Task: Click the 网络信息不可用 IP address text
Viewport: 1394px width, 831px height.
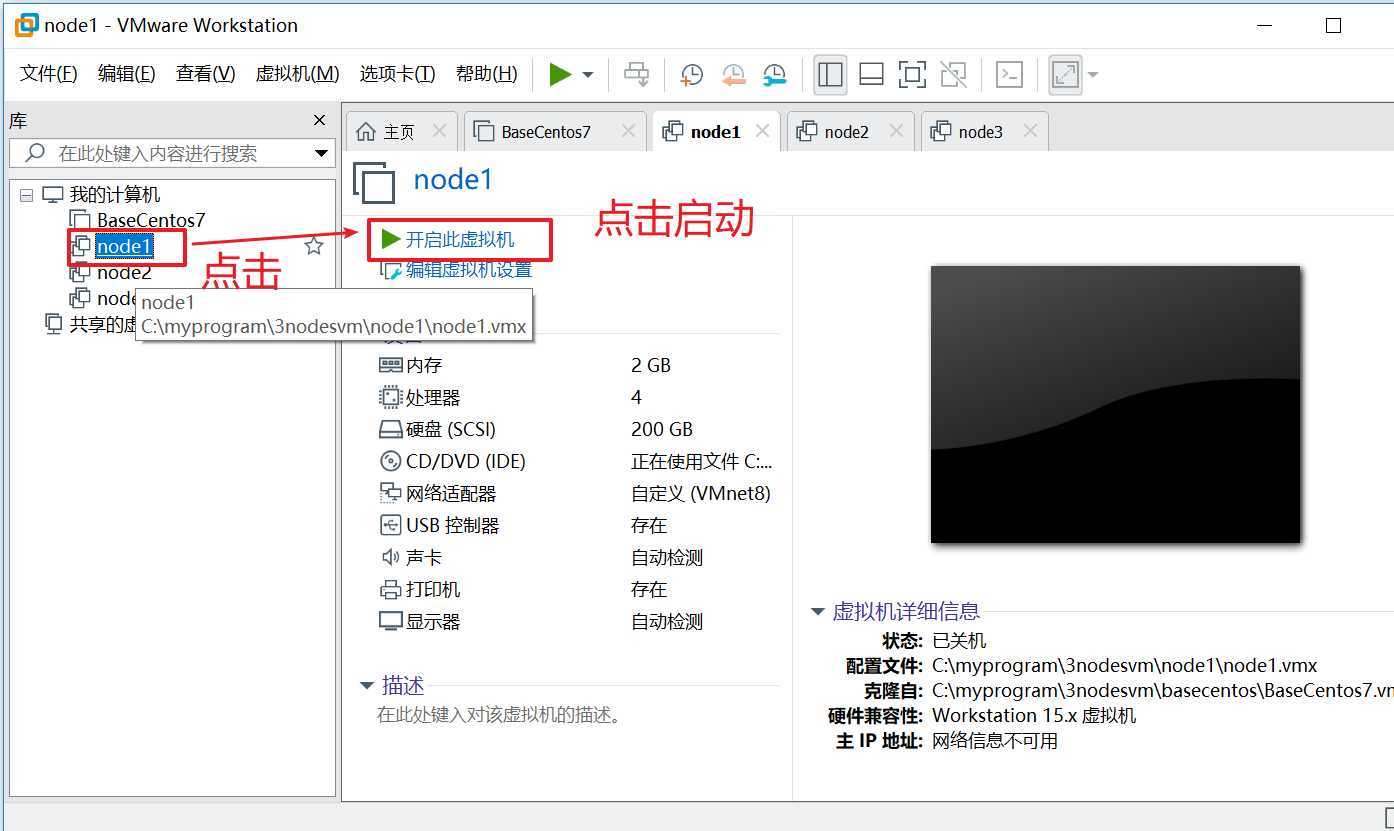Action: click(995, 741)
